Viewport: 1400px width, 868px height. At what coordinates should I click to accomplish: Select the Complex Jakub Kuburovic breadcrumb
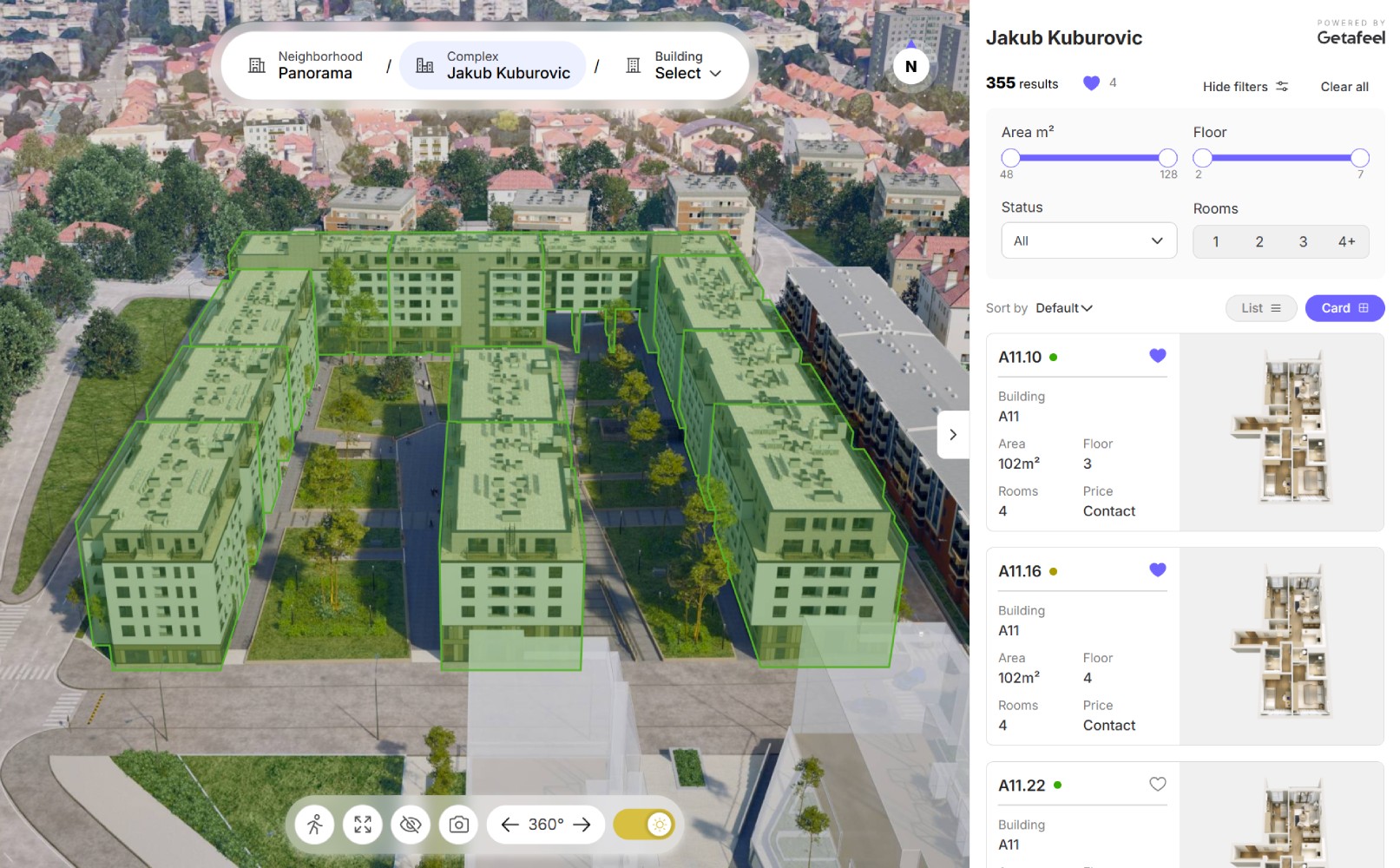tap(493, 65)
